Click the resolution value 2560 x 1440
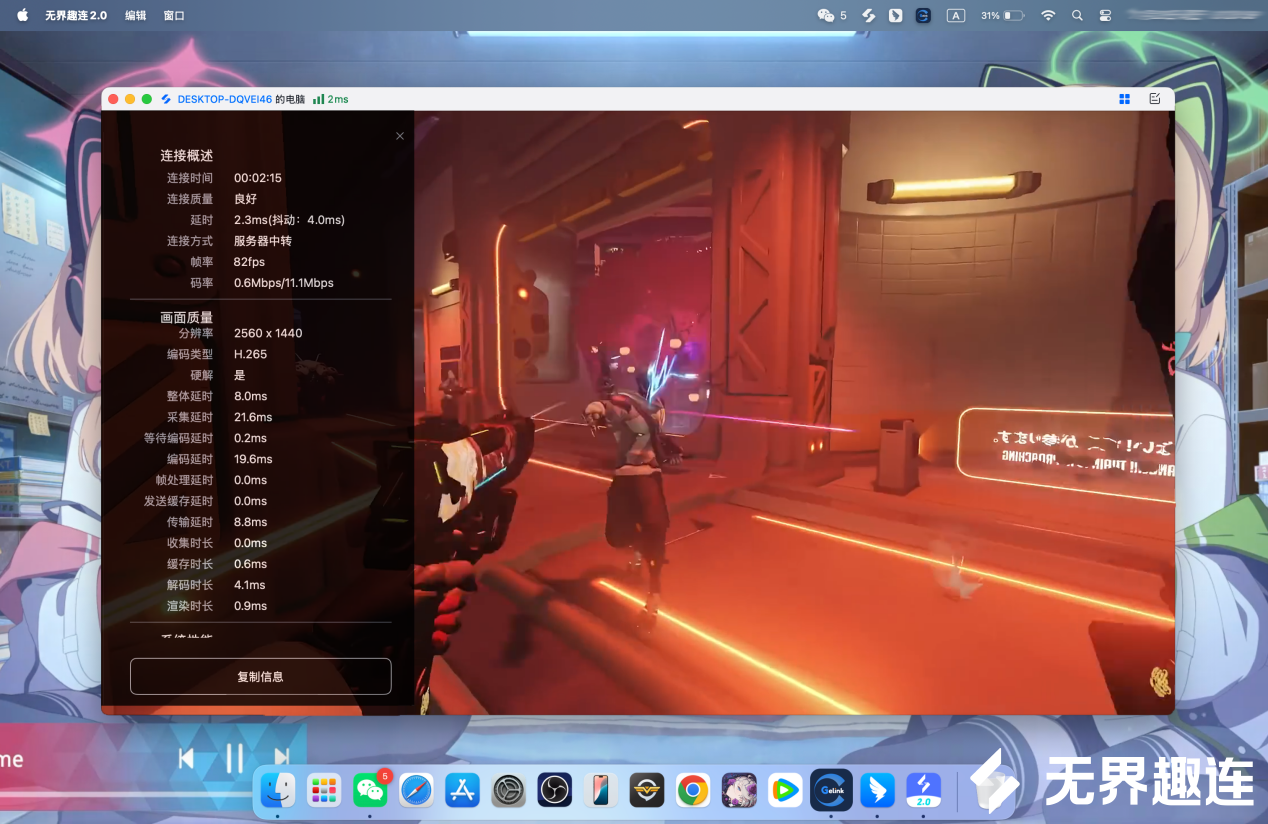The image size is (1268, 824). pyautogui.click(x=268, y=333)
